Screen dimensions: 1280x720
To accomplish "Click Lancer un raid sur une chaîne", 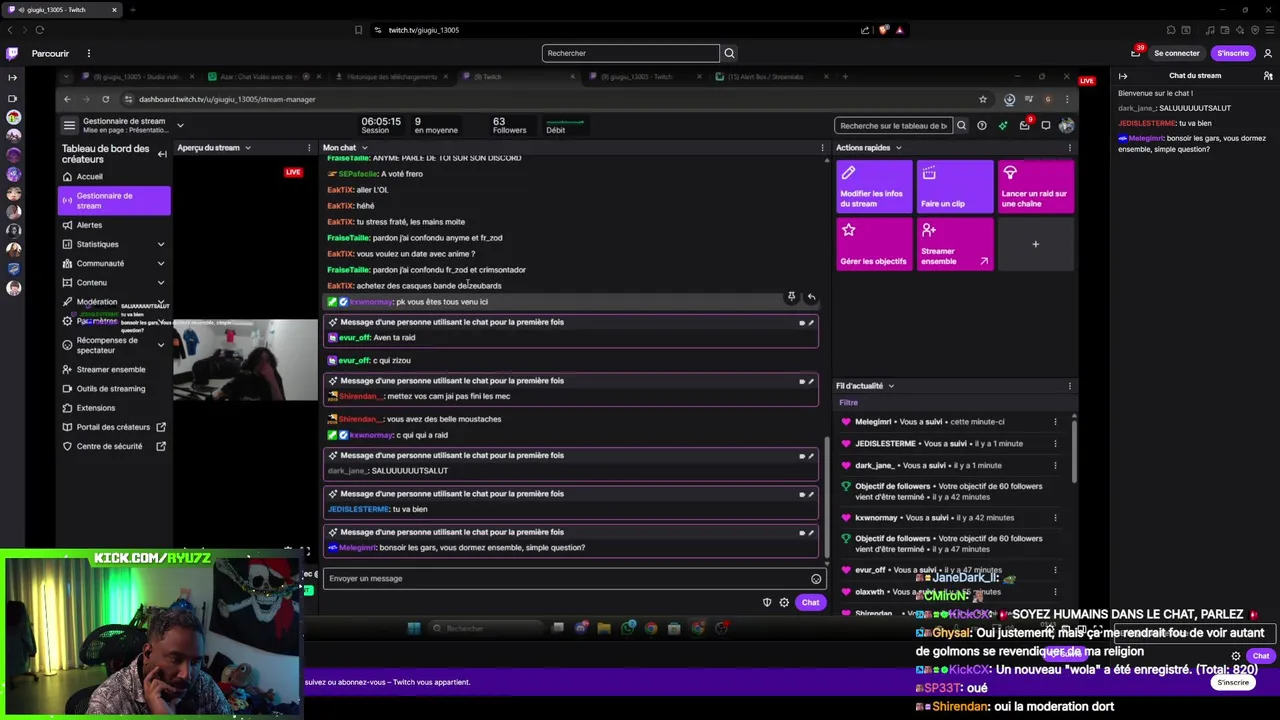I will coord(1036,187).
